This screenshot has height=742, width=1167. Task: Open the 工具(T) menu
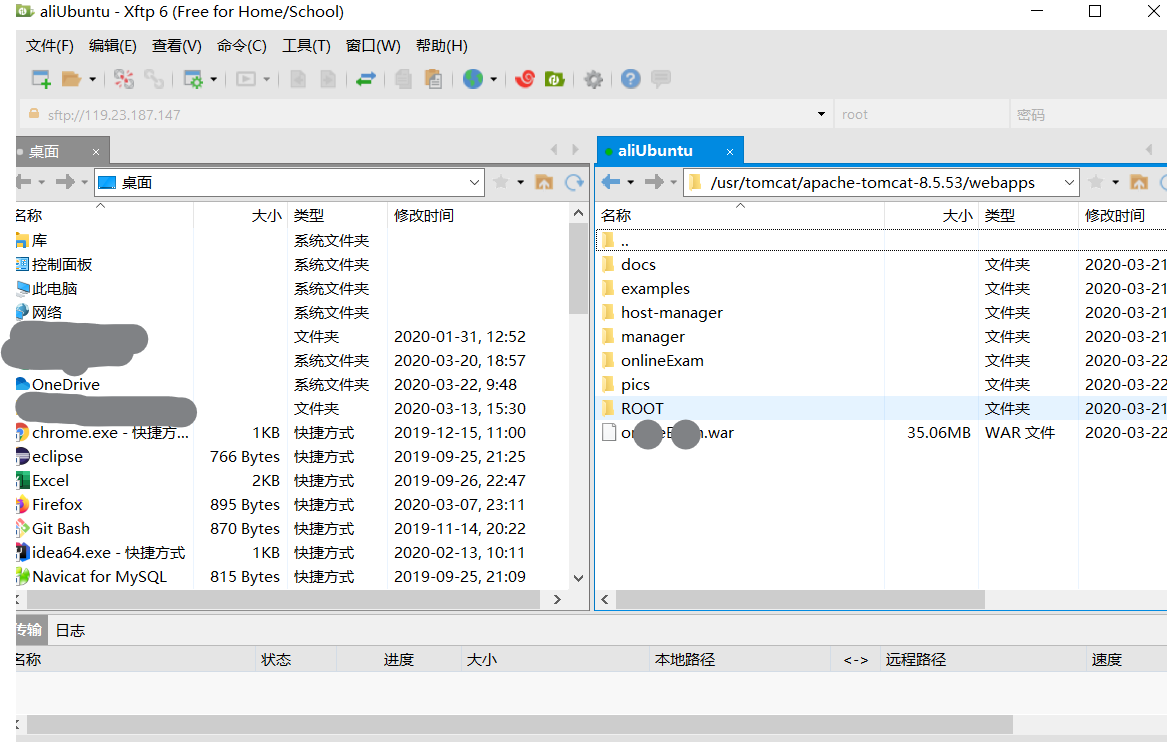[306, 46]
